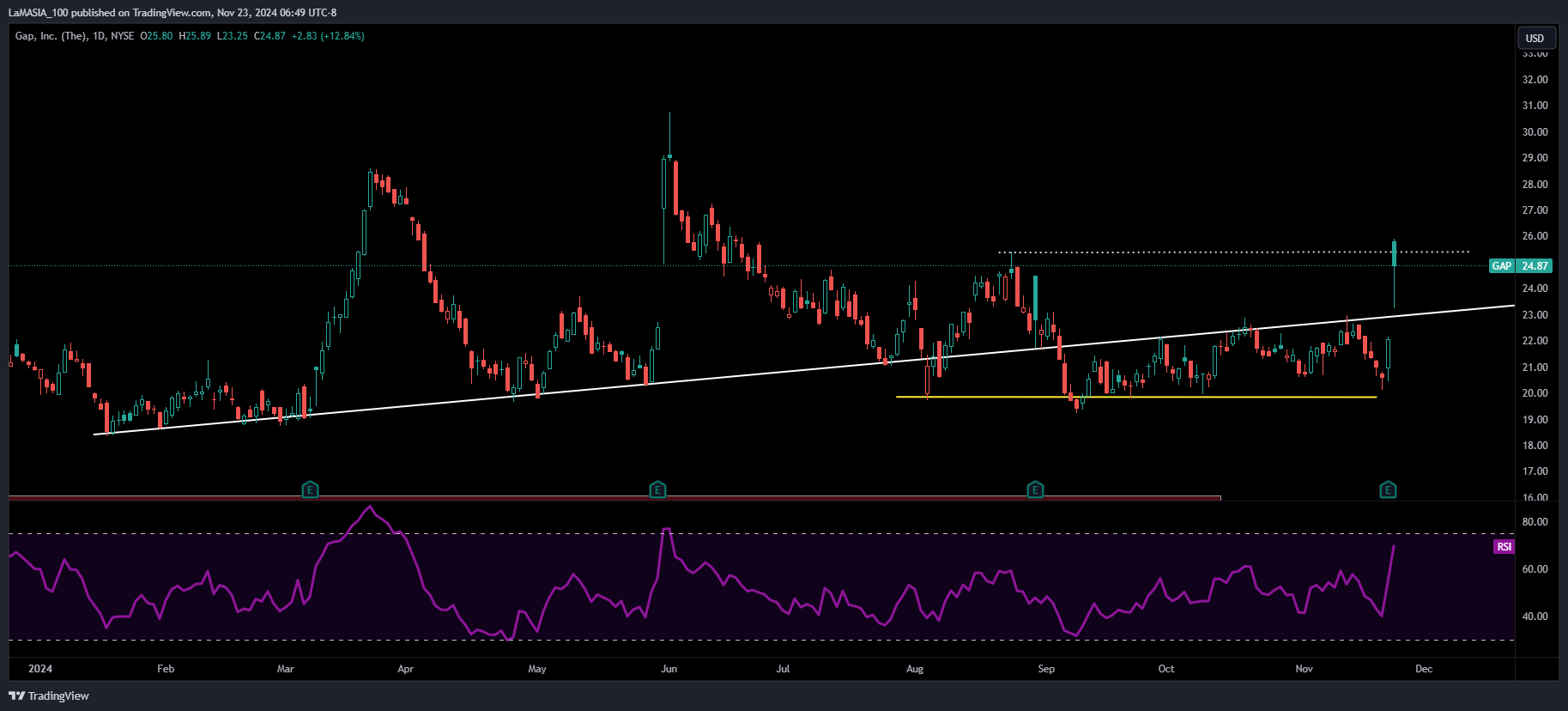This screenshot has height=711, width=1568.
Task: Click the close value C24.87
Action: pos(270,36)
